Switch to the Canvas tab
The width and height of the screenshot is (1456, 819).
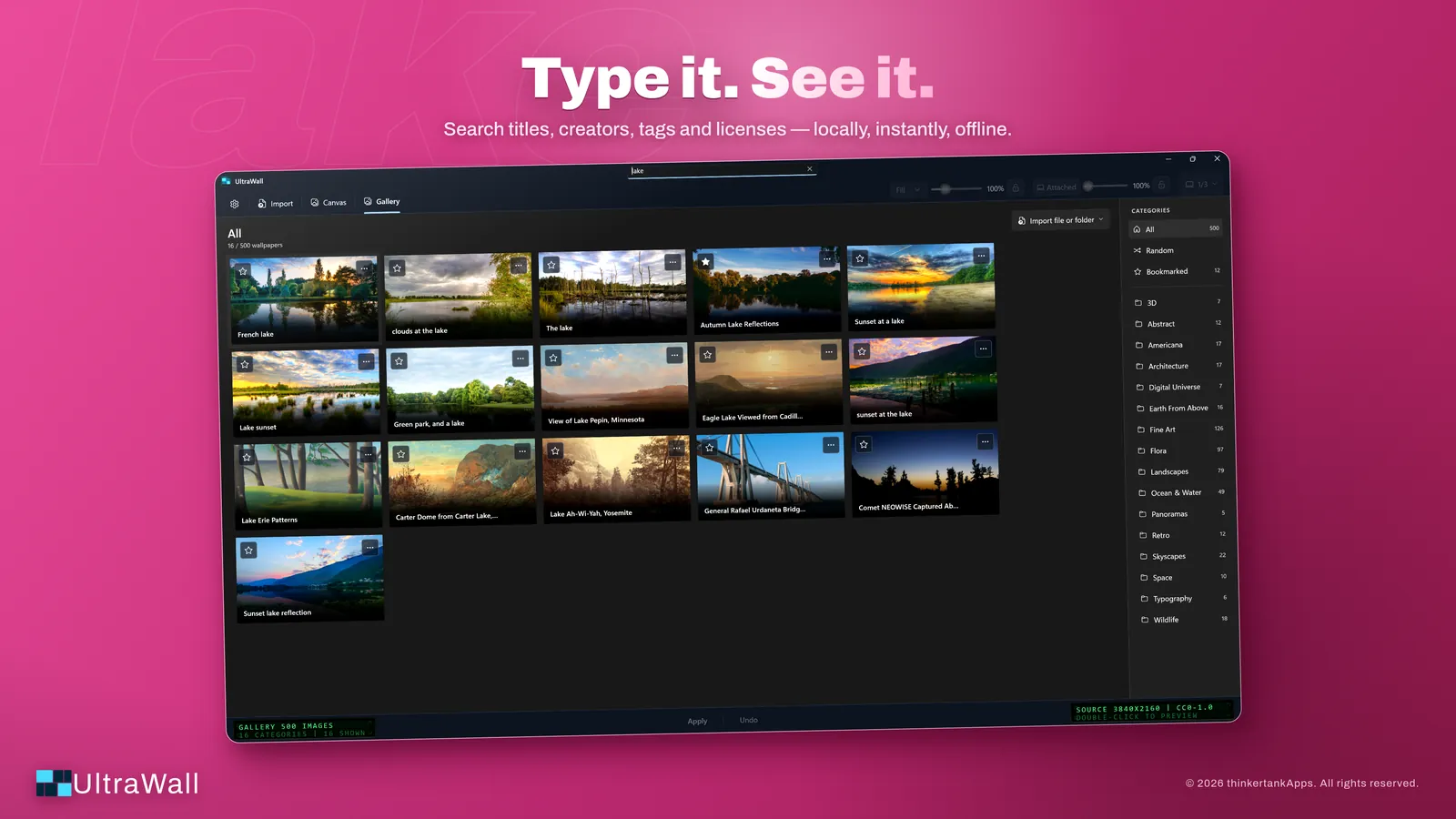tap(329, 202)
